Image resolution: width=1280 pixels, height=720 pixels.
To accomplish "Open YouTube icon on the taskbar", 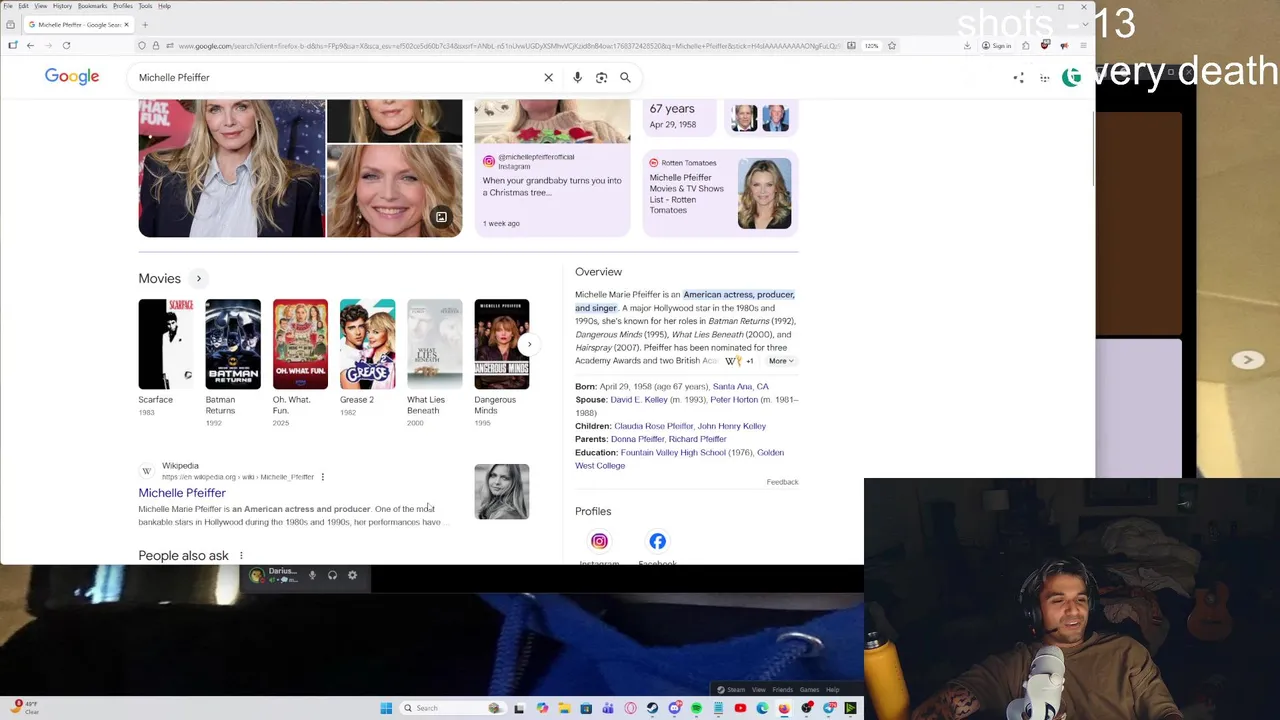I will point(740,708).
